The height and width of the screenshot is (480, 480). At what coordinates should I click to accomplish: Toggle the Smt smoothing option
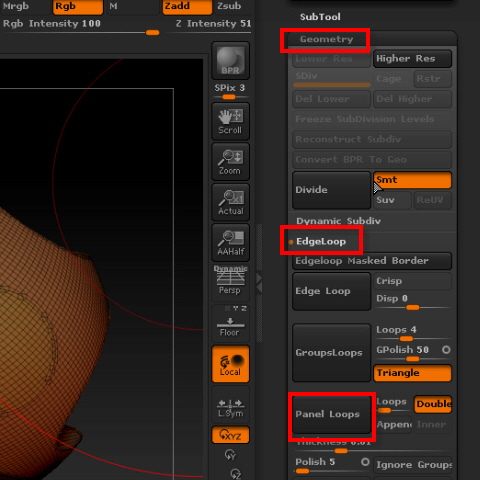412,180
